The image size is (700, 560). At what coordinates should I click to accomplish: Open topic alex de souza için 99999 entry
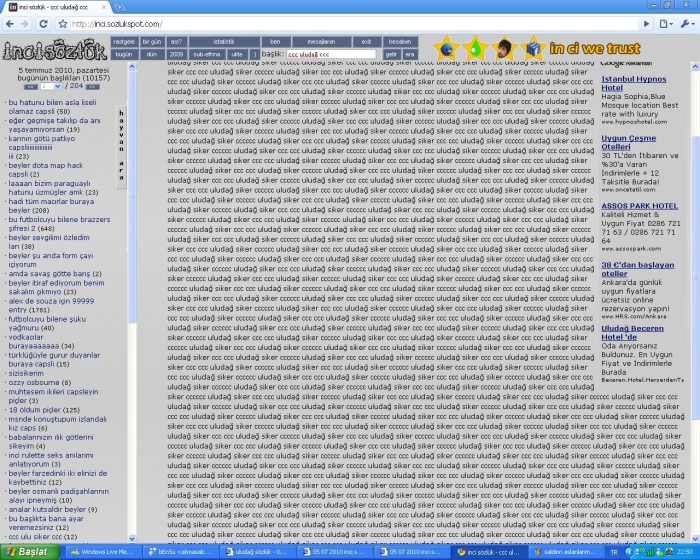click(51, 305)
